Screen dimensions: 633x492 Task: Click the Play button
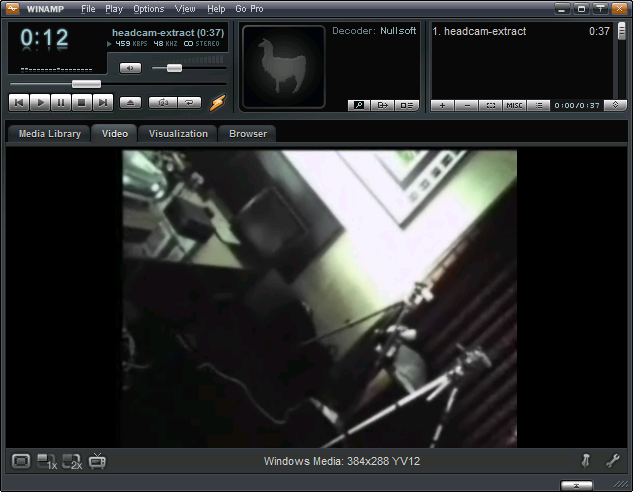[40, 103]
